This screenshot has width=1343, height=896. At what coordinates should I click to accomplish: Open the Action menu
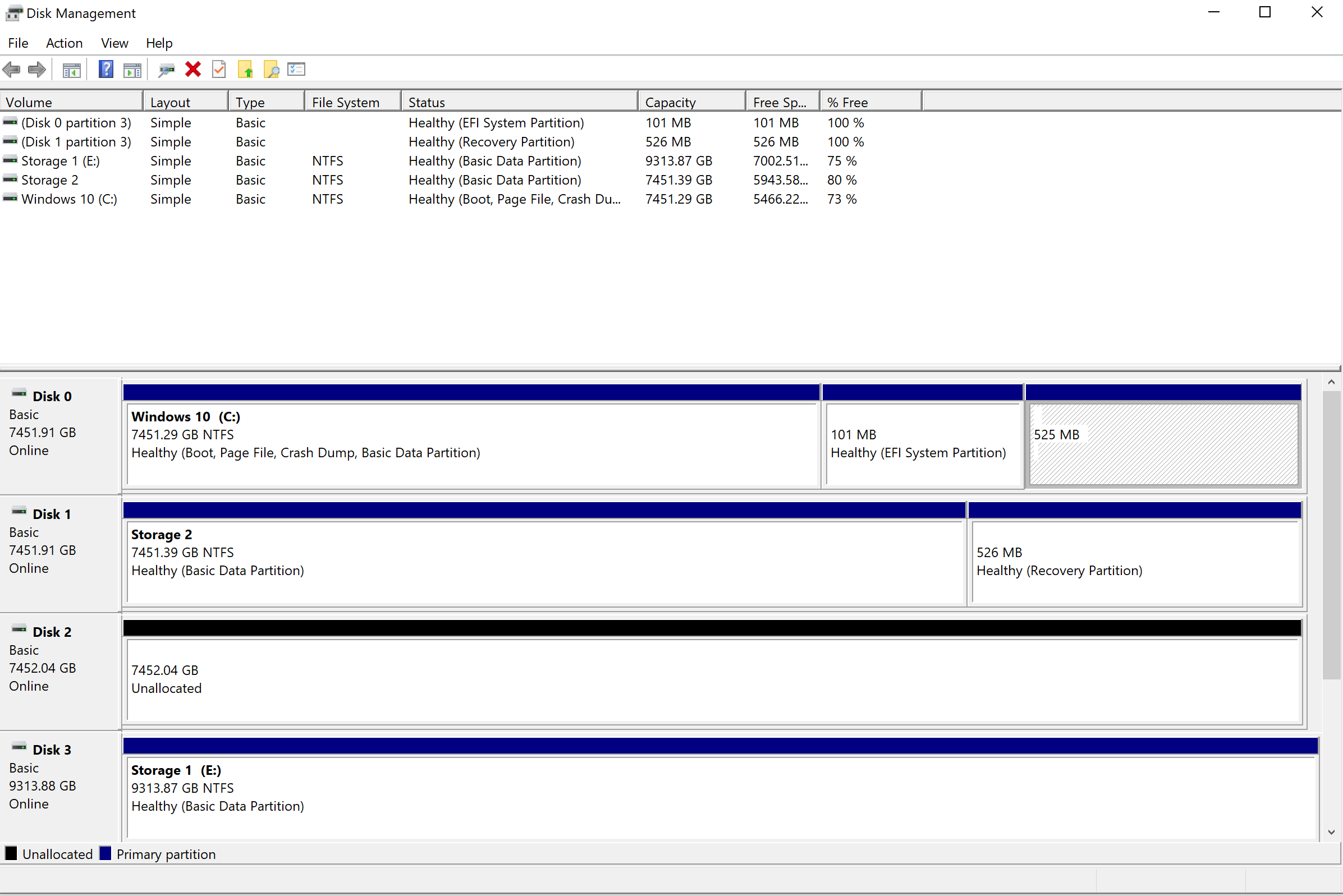click(x=64, y=43)
